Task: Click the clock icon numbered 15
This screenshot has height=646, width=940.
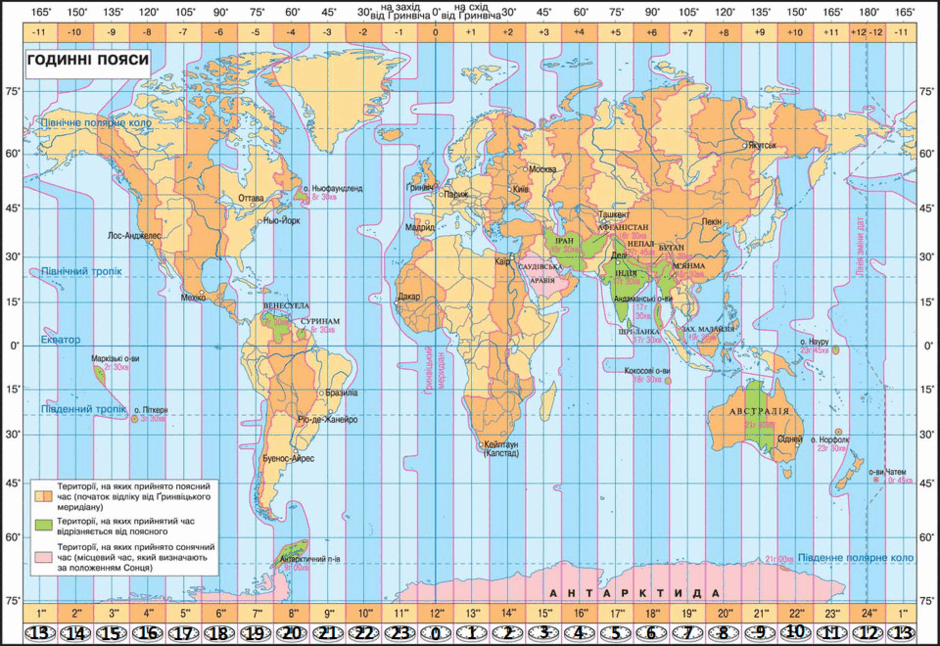Action: coord(112,633)
